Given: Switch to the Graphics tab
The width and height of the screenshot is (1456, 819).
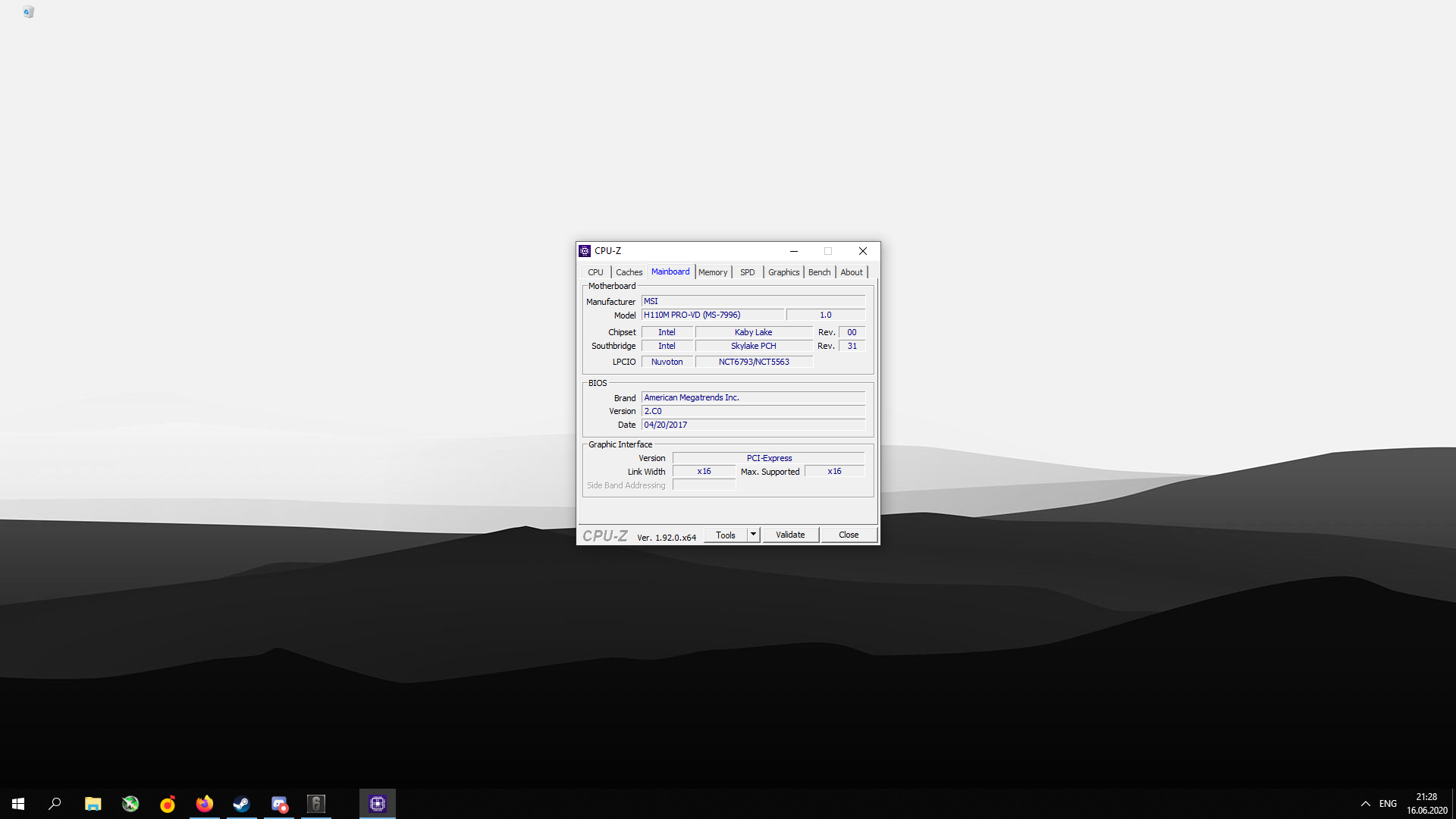Looking at the screenshot, I should pyautogui.click(x=783, y=272).
